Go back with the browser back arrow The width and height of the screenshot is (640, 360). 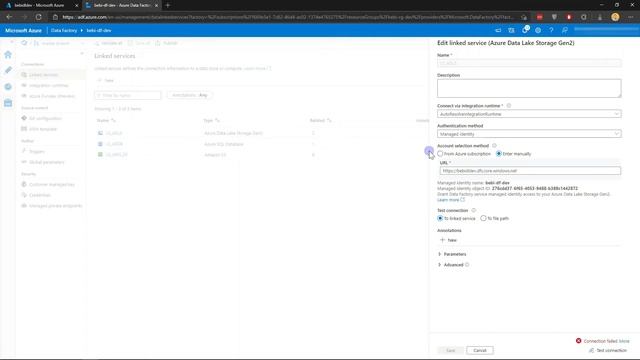(9, 17)
